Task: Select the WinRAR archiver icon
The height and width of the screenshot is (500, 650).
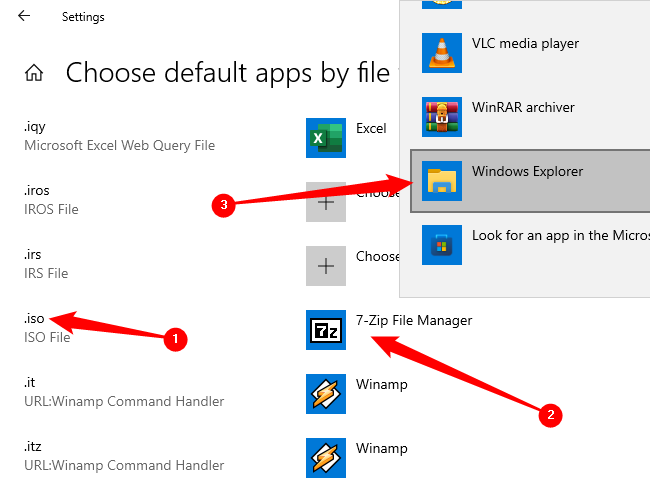Action: (x=441, y=117)
